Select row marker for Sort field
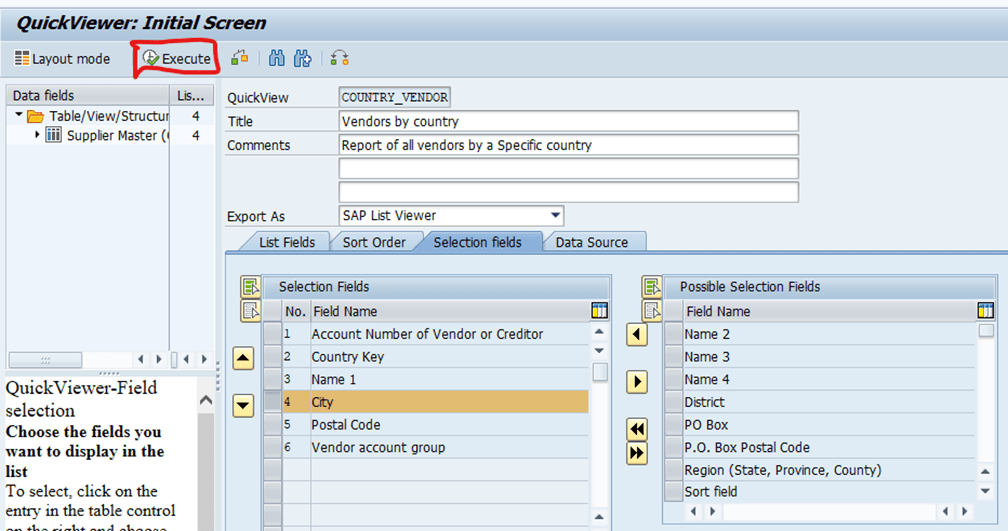The height and width of the screenshot is (531, 1008). 673,491
